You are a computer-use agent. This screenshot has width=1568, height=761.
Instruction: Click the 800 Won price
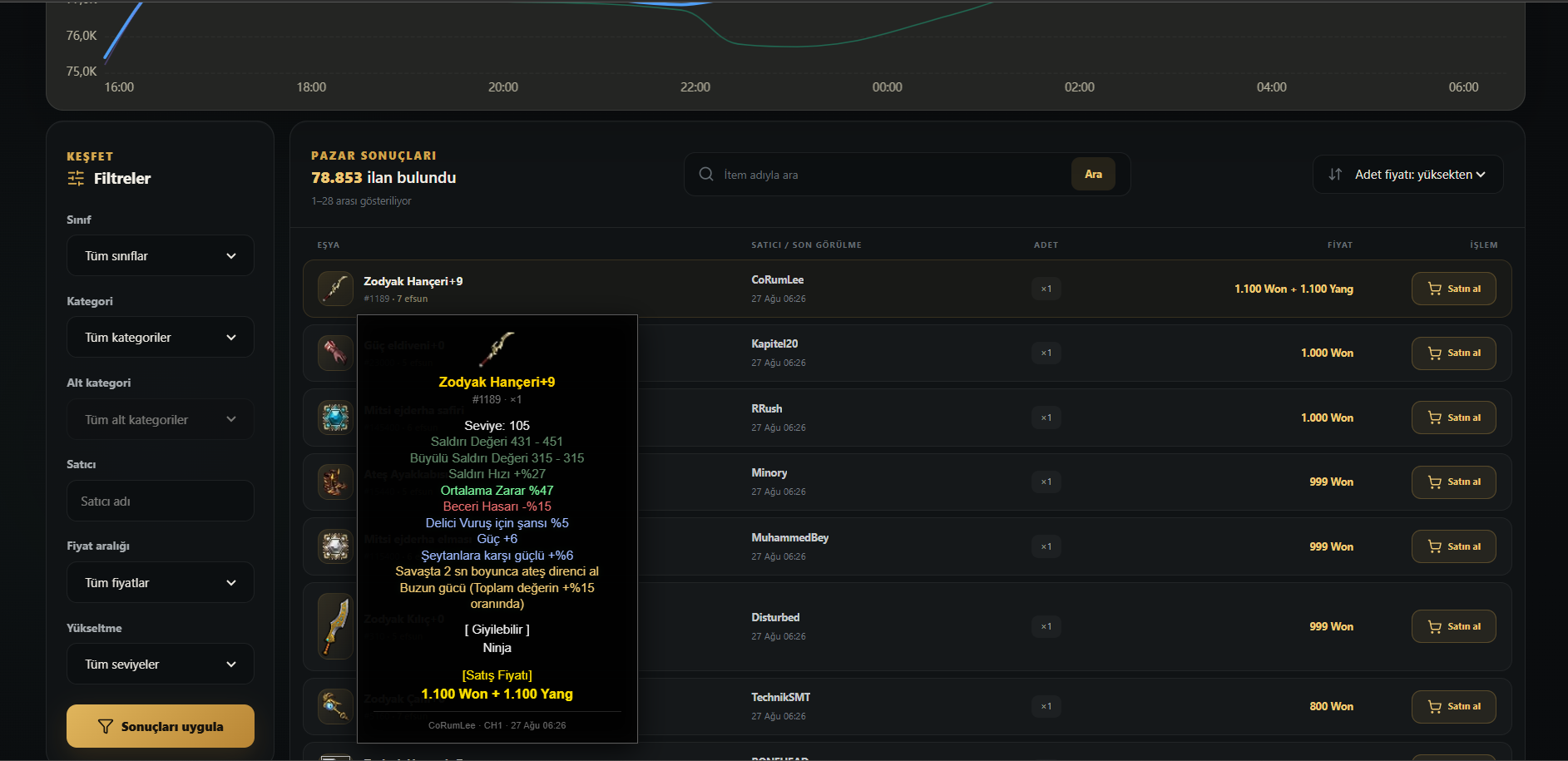coord(1332,706)
